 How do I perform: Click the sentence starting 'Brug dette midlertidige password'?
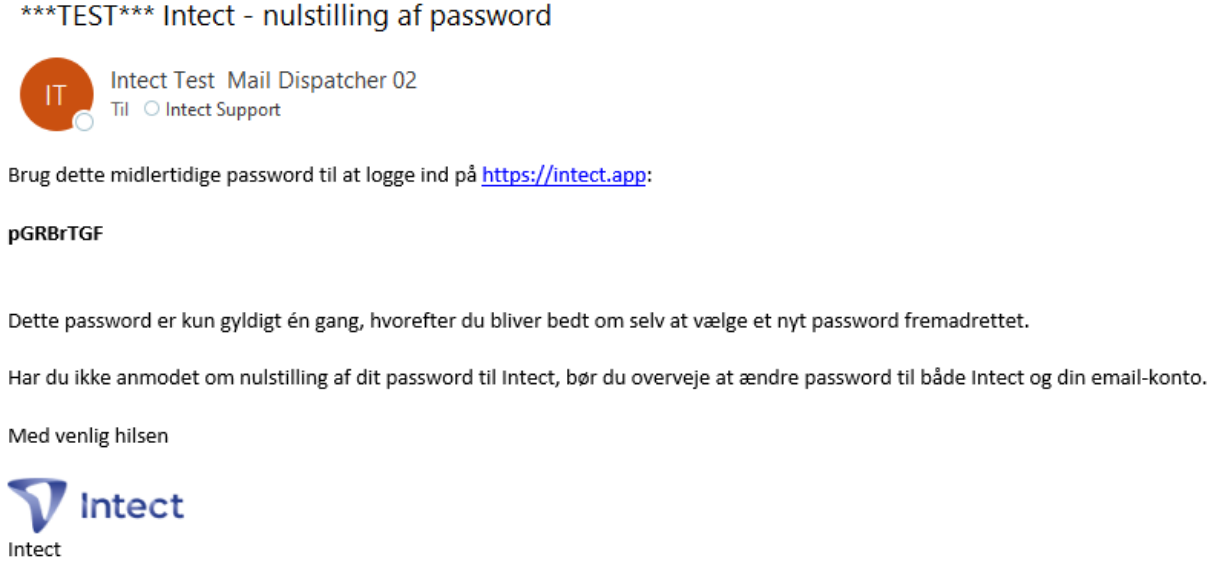pyautogui.click(x=330, y=177)
